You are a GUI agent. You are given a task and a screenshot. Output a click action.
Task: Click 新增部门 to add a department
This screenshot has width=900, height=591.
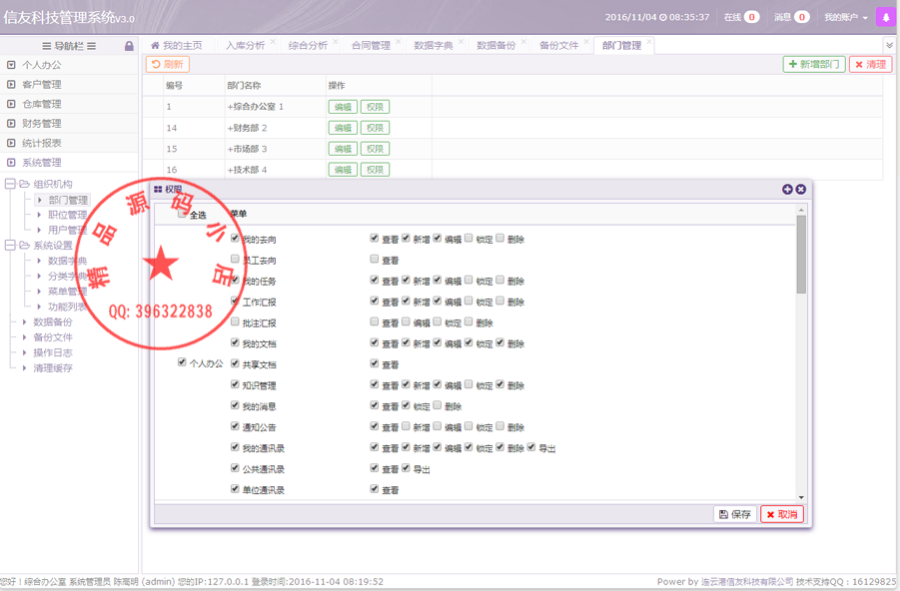click(x=814, y=64)
